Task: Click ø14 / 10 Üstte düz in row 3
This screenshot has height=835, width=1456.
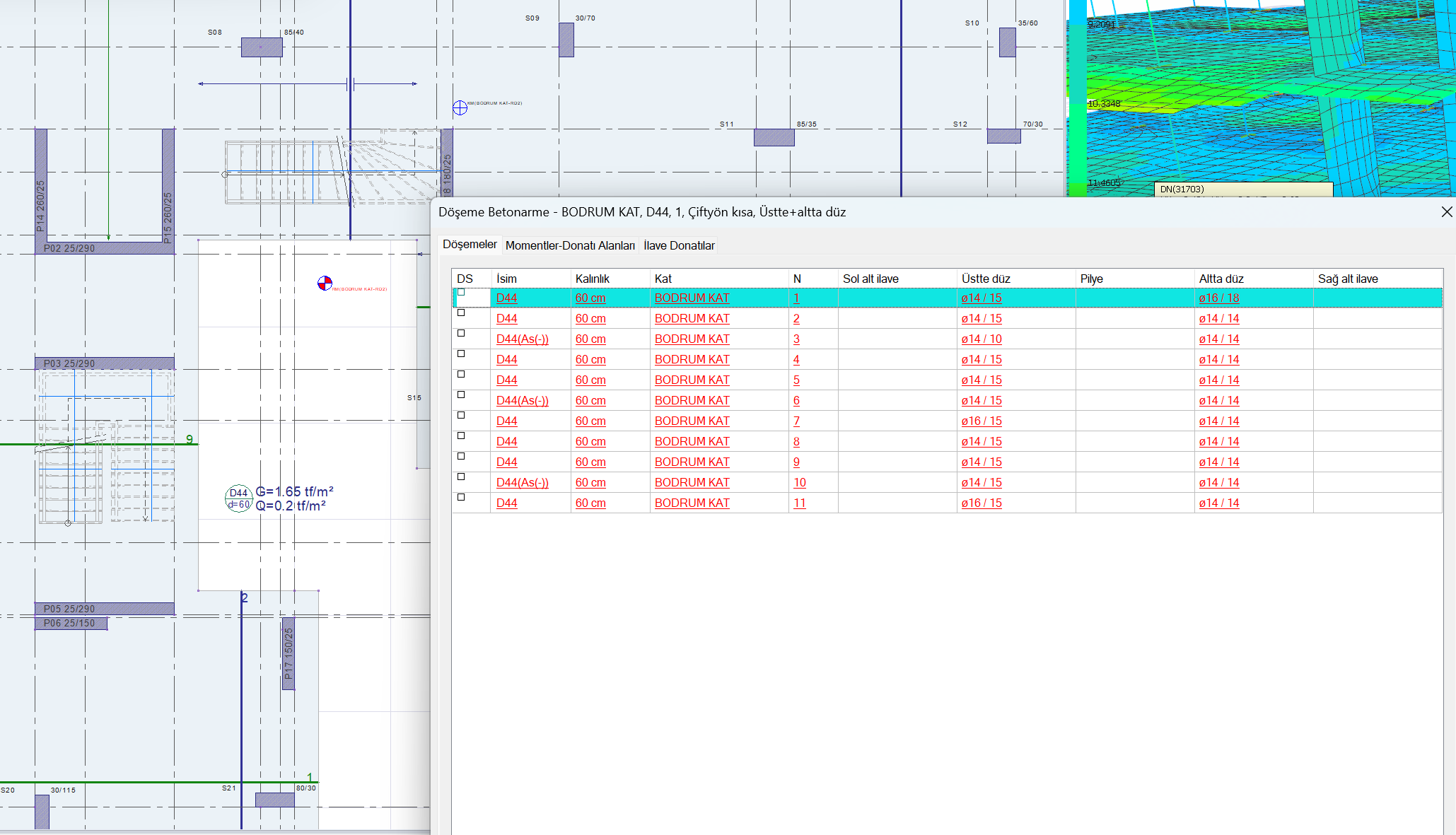Action: click(982, 339)
